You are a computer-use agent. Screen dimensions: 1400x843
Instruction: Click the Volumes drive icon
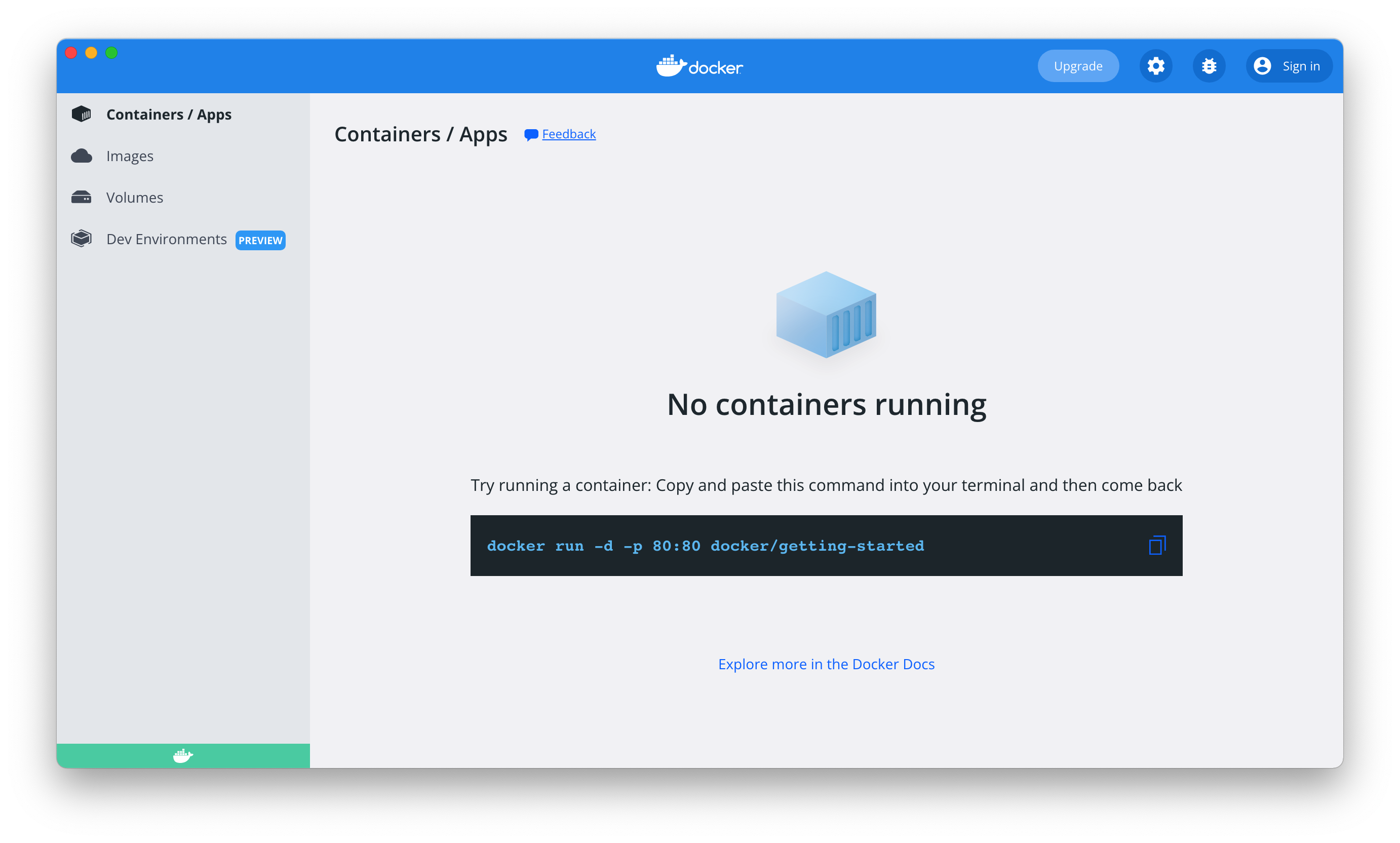tap(81, 197)
